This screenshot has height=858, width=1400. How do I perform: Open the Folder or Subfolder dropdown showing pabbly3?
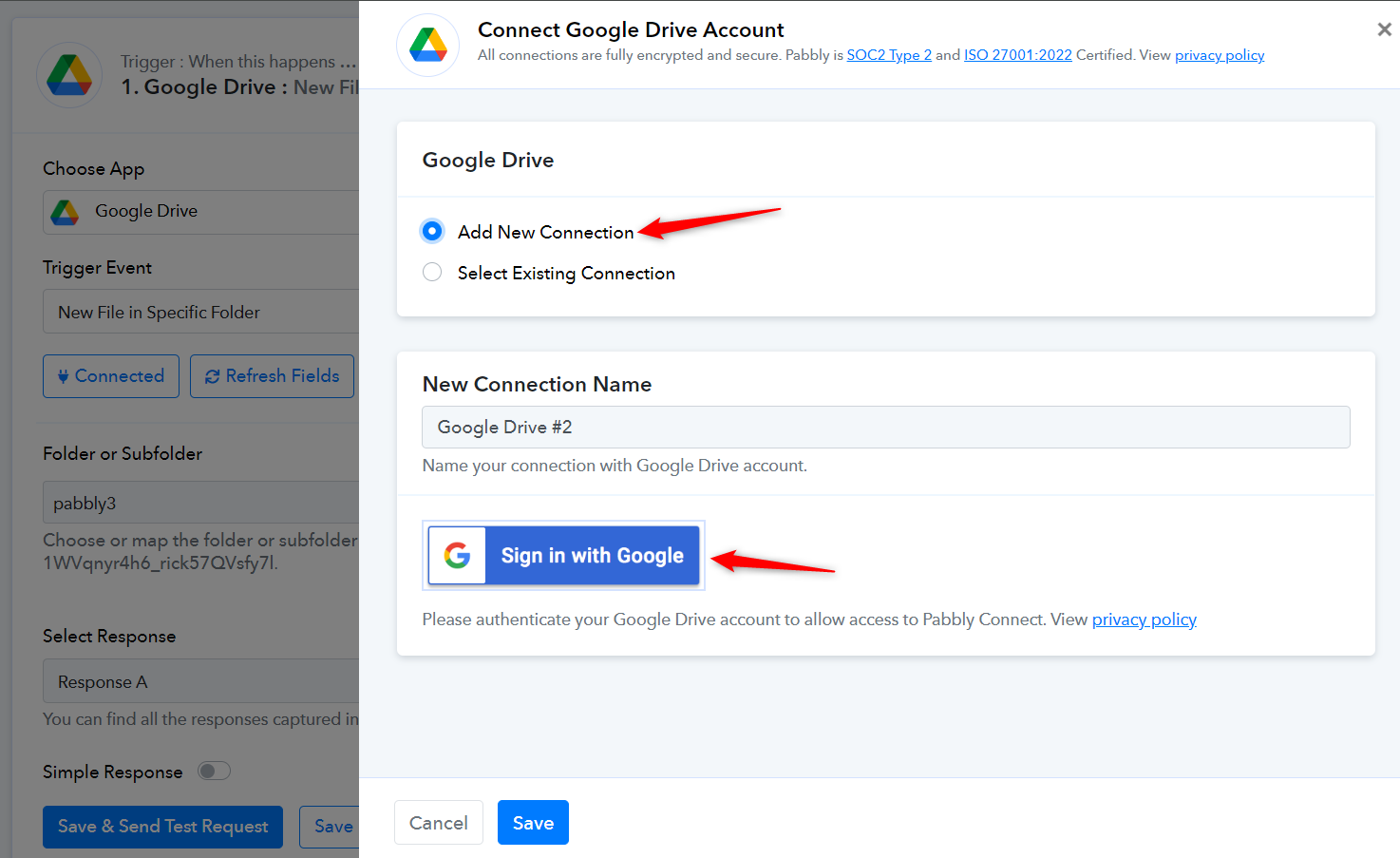pos(201,503)
